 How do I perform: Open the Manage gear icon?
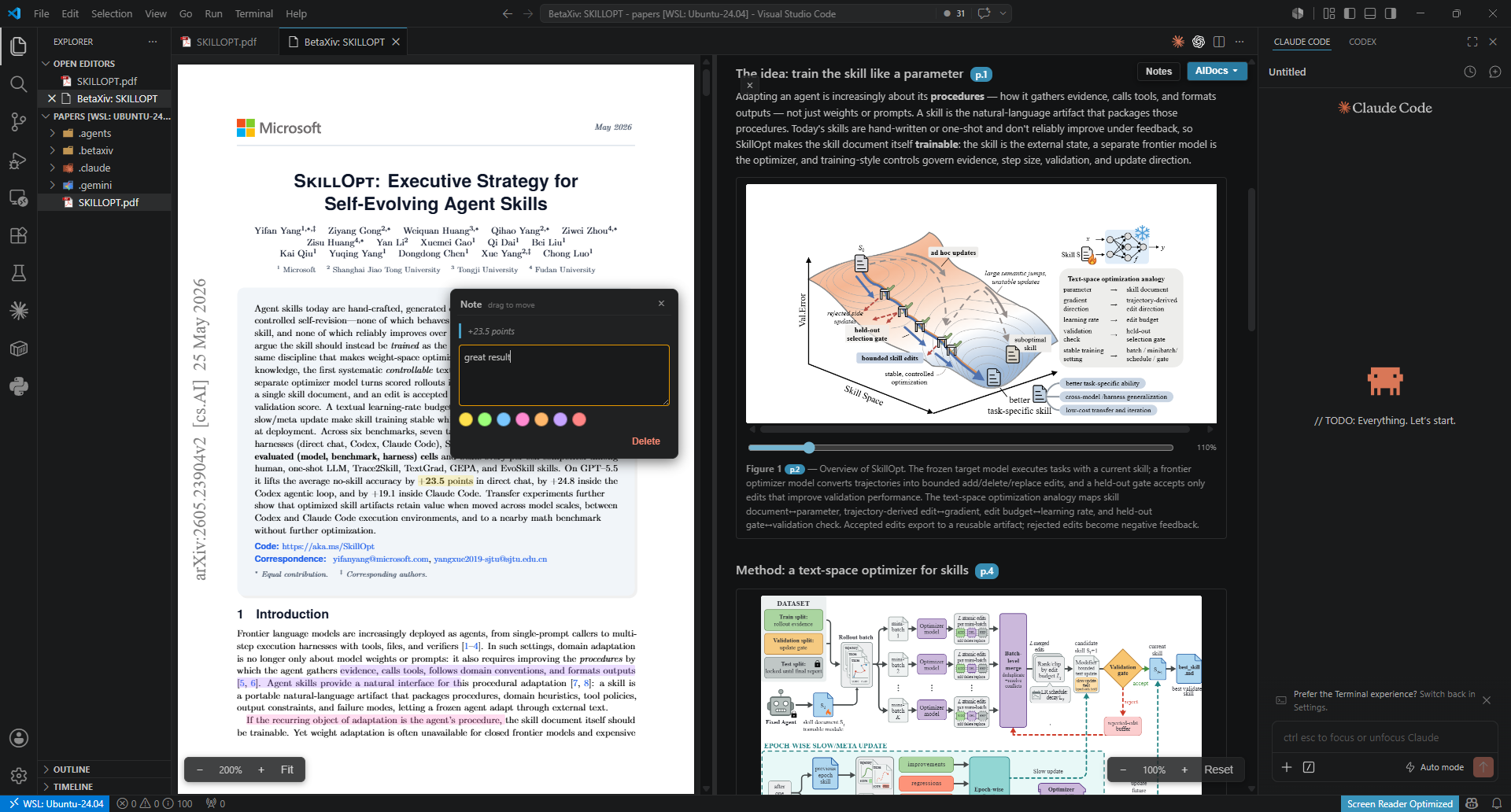pos(19,776)
